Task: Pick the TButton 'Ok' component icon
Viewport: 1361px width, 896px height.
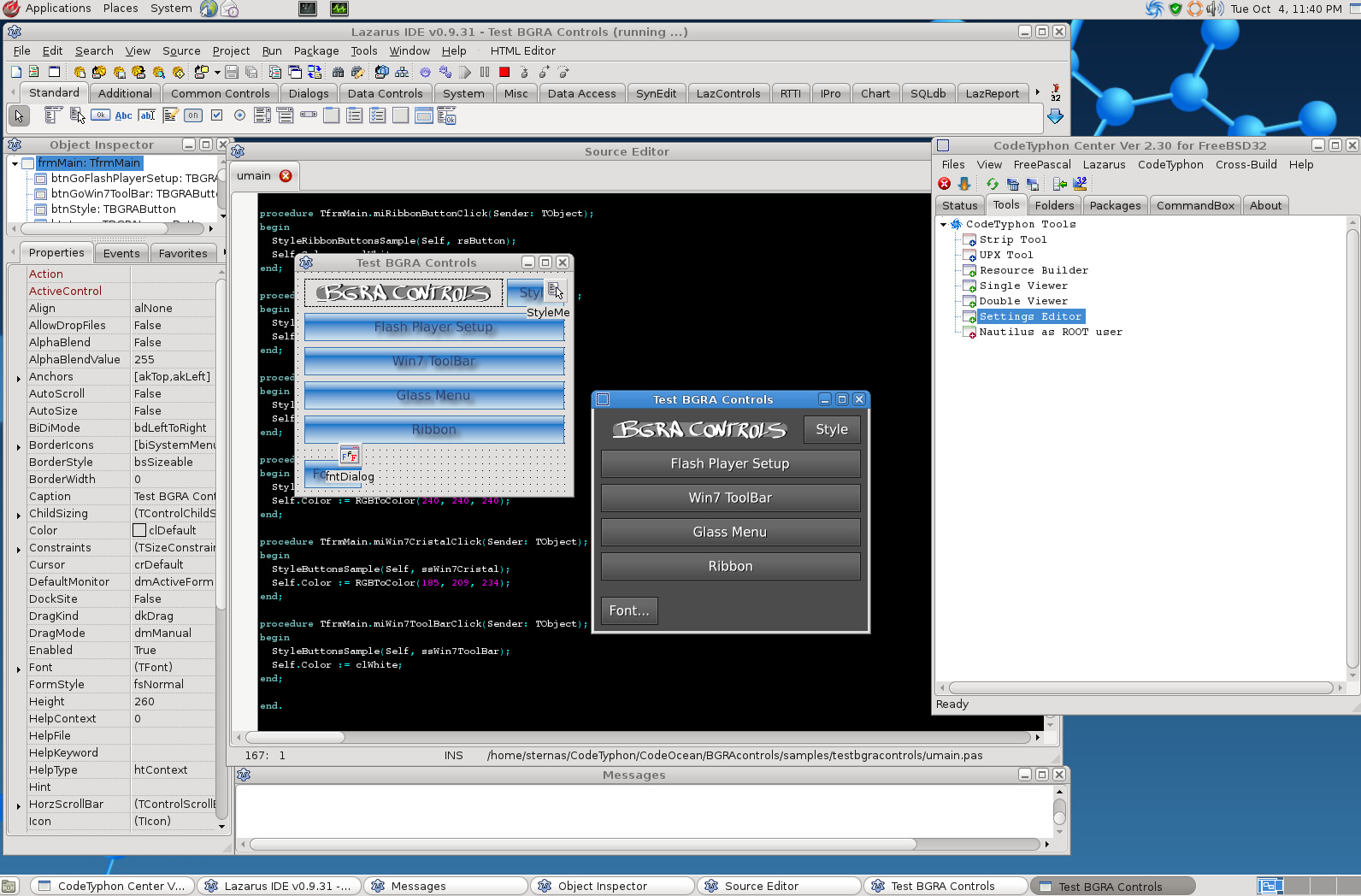Action: click(x=101, y=115)
